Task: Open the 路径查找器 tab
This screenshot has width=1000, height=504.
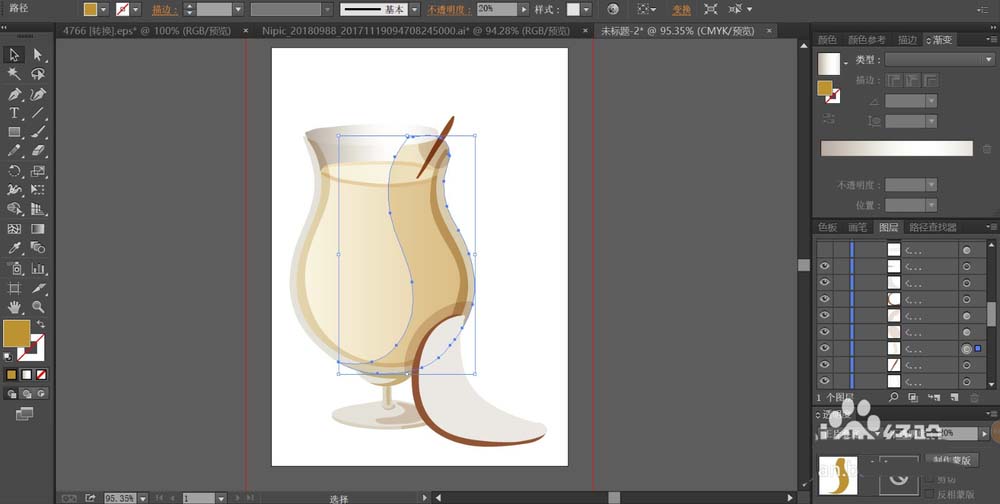Action: click(x=932, y=228)
